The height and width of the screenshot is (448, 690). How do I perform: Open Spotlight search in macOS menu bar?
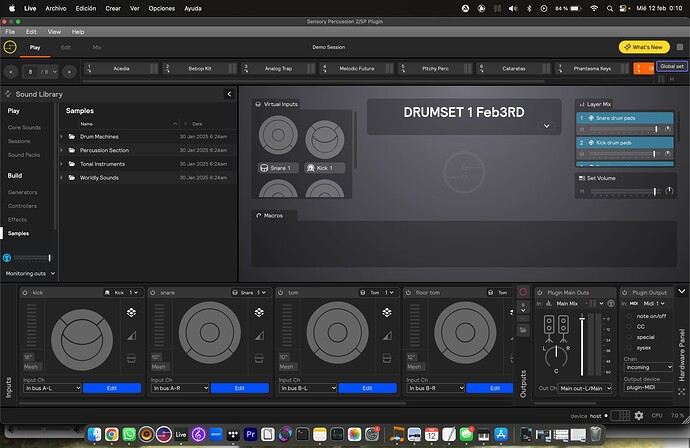click(x=609, y=8)
